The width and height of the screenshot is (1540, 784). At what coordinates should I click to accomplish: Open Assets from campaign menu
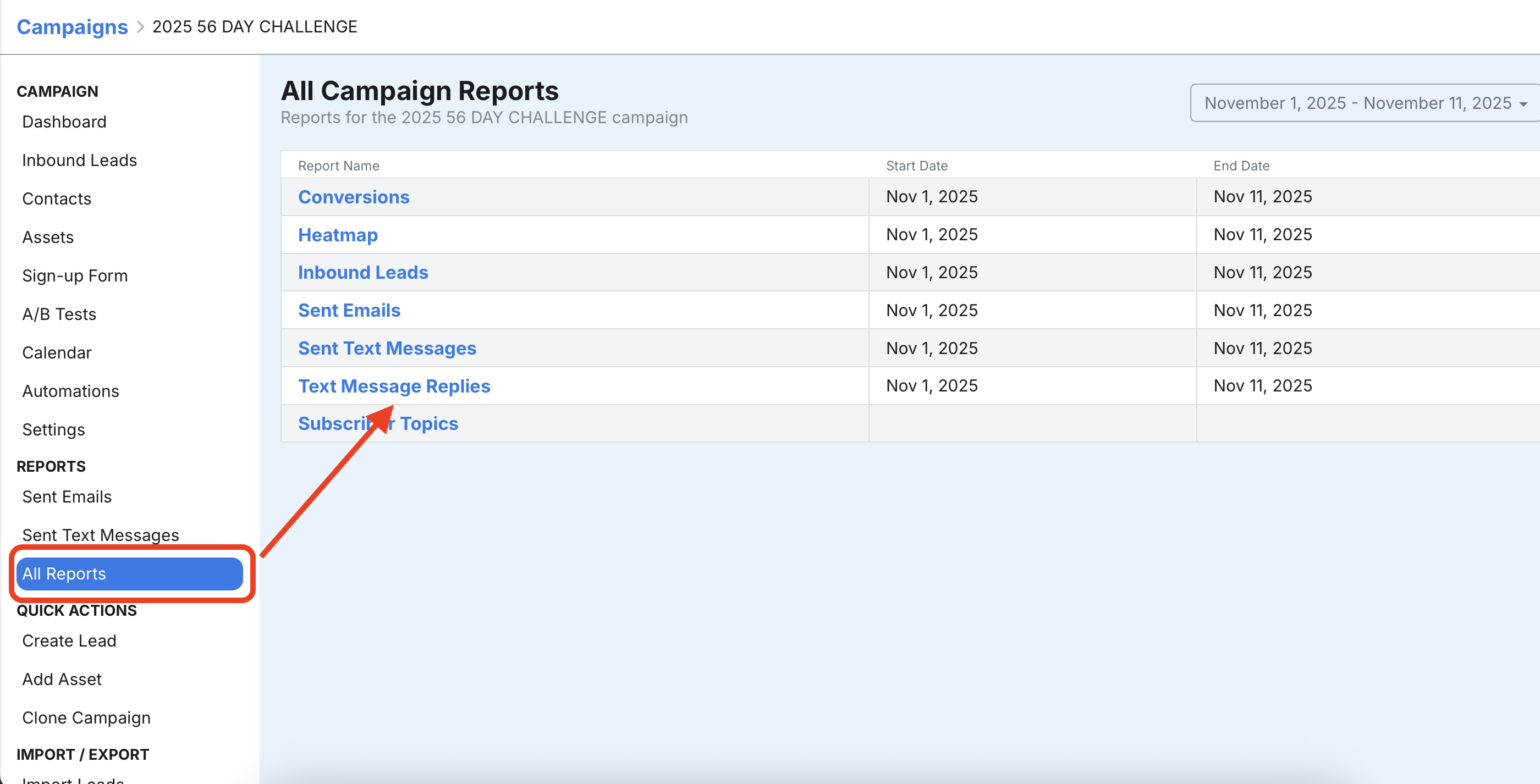[x=48, y=237]
